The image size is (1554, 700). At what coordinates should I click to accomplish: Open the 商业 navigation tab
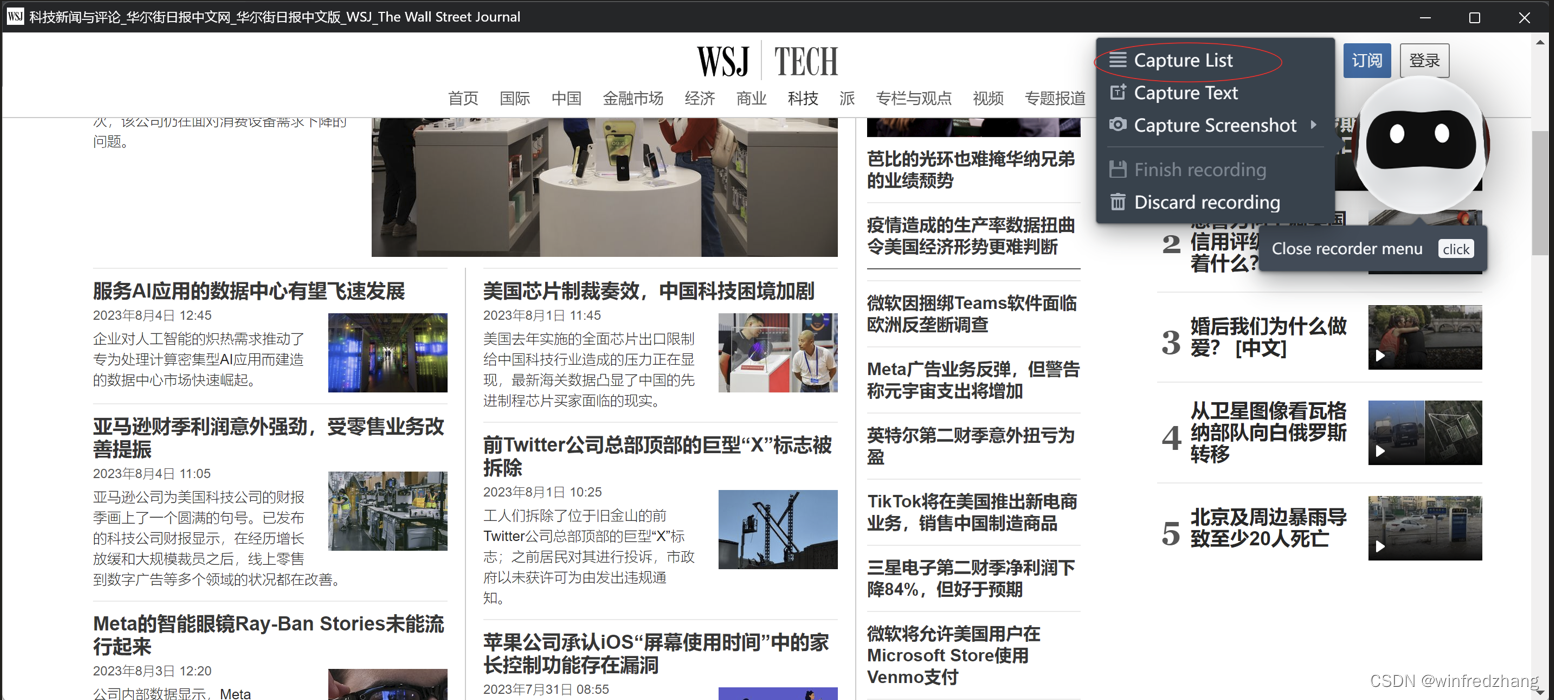click(x=751, y=98)
